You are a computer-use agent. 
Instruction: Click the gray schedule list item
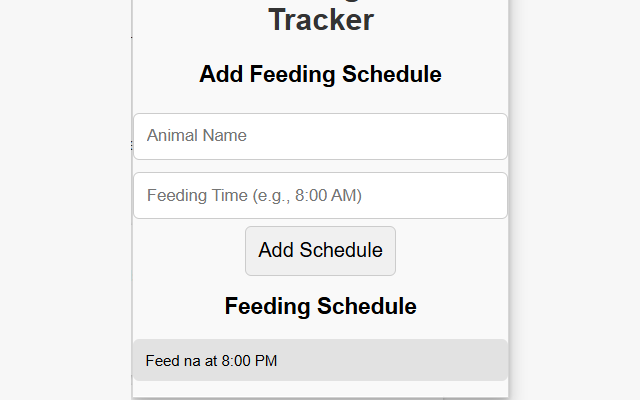click(x=320, y=360)
